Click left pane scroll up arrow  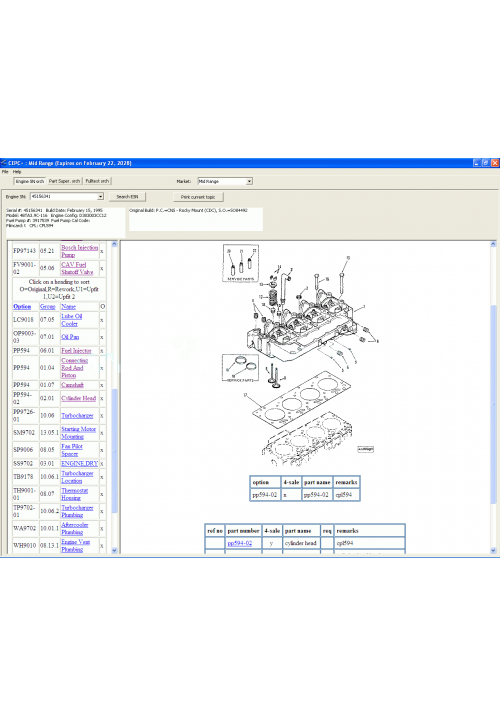pyautogui.click(x=114, y=244)
